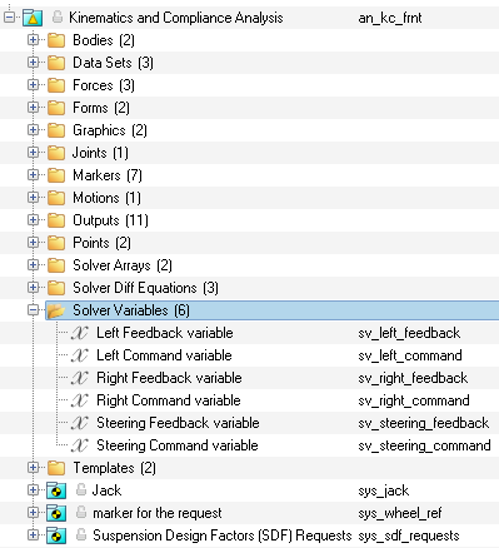Click the lock icon beside Jack

click(x=81, y=490)
